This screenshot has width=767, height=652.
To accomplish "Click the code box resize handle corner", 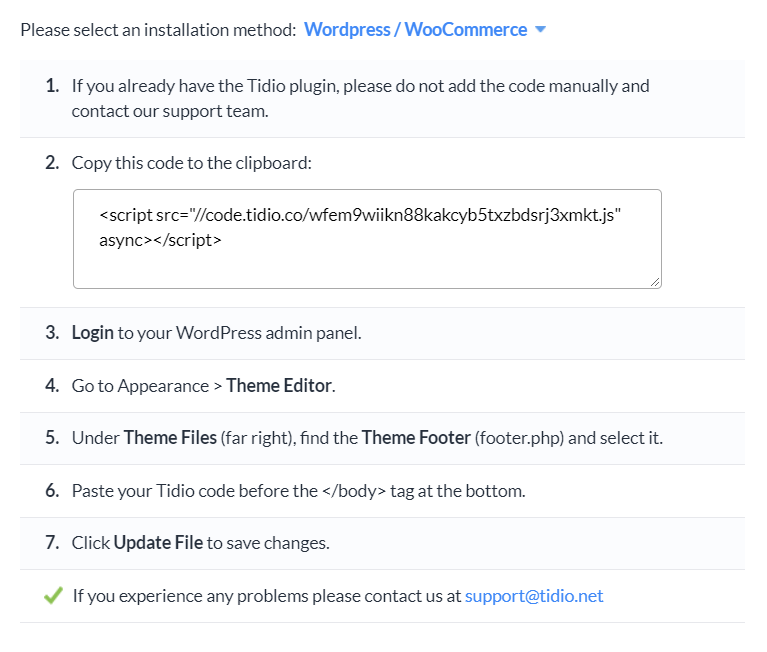I will coord(655,282).
